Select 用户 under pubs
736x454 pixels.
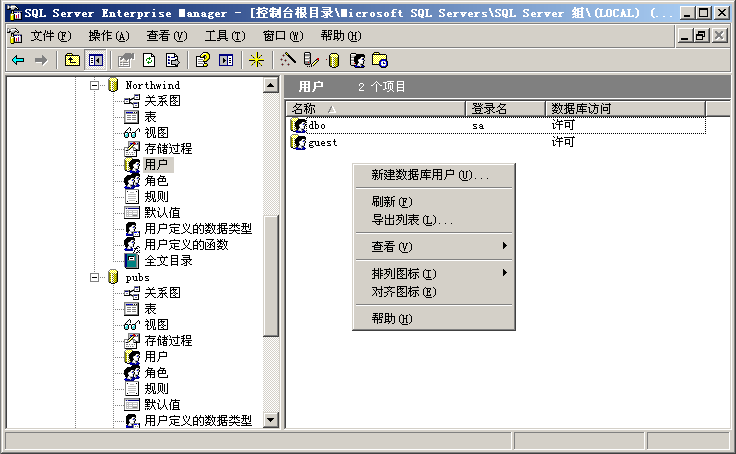(156, 357)
